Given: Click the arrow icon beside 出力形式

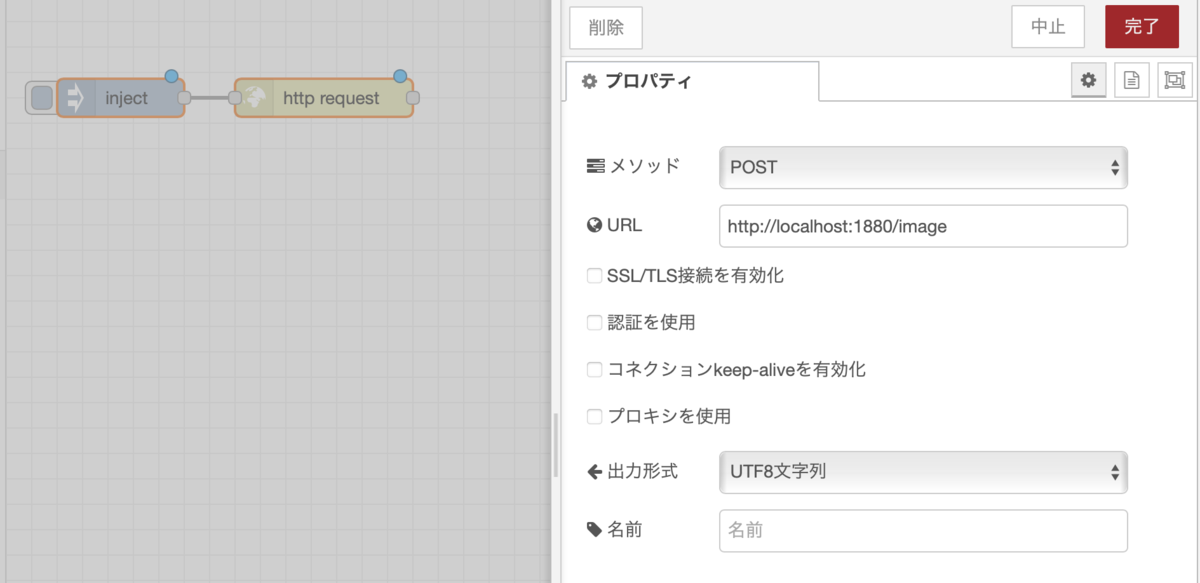Looking at the screenshot, I should click(x=594, y=471).
